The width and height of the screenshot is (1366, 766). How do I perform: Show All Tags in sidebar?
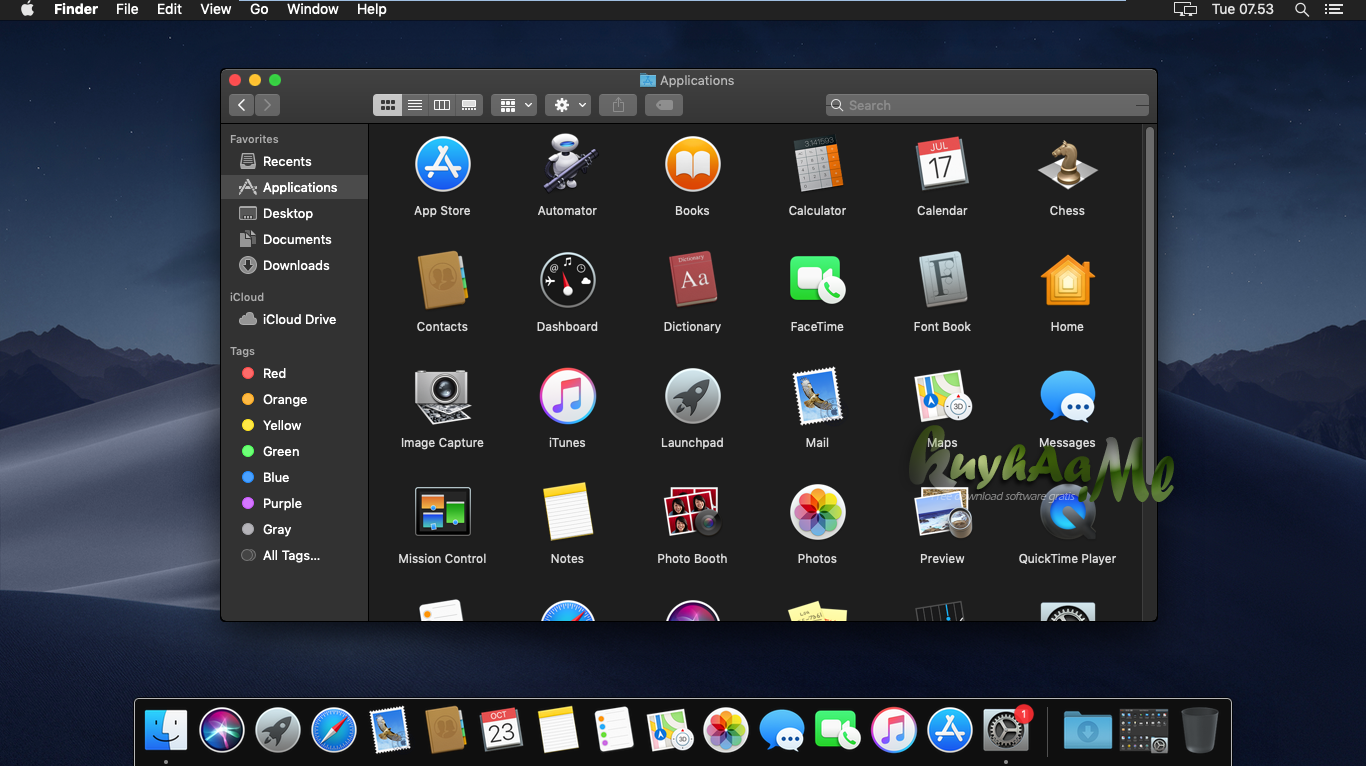294,555
